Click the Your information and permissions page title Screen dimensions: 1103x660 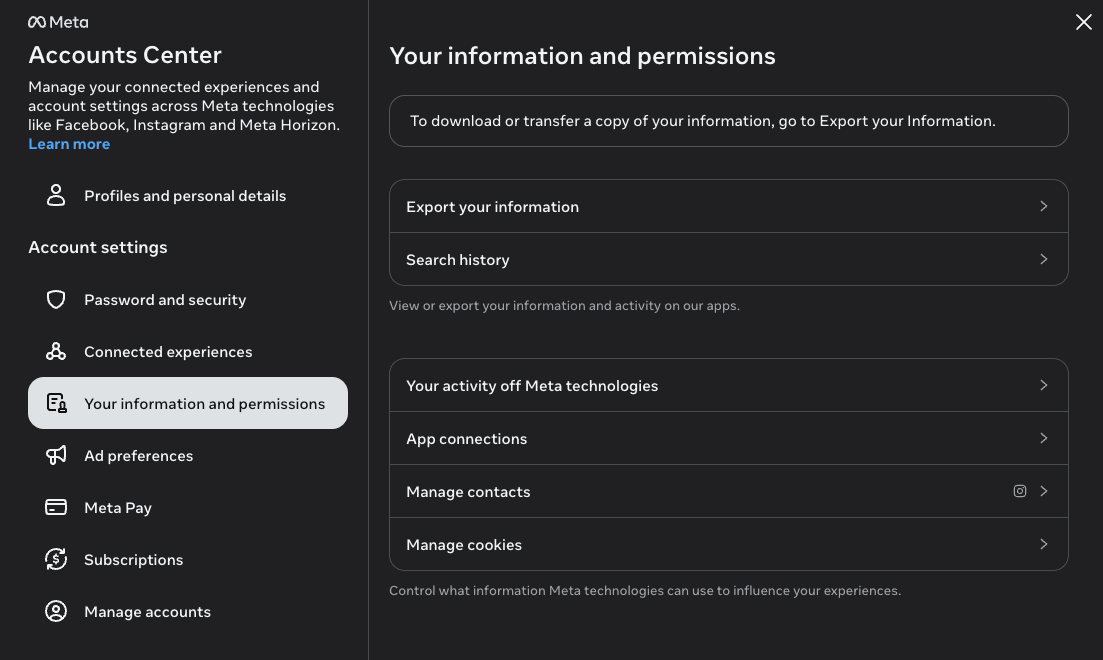[x=582, y=56]
